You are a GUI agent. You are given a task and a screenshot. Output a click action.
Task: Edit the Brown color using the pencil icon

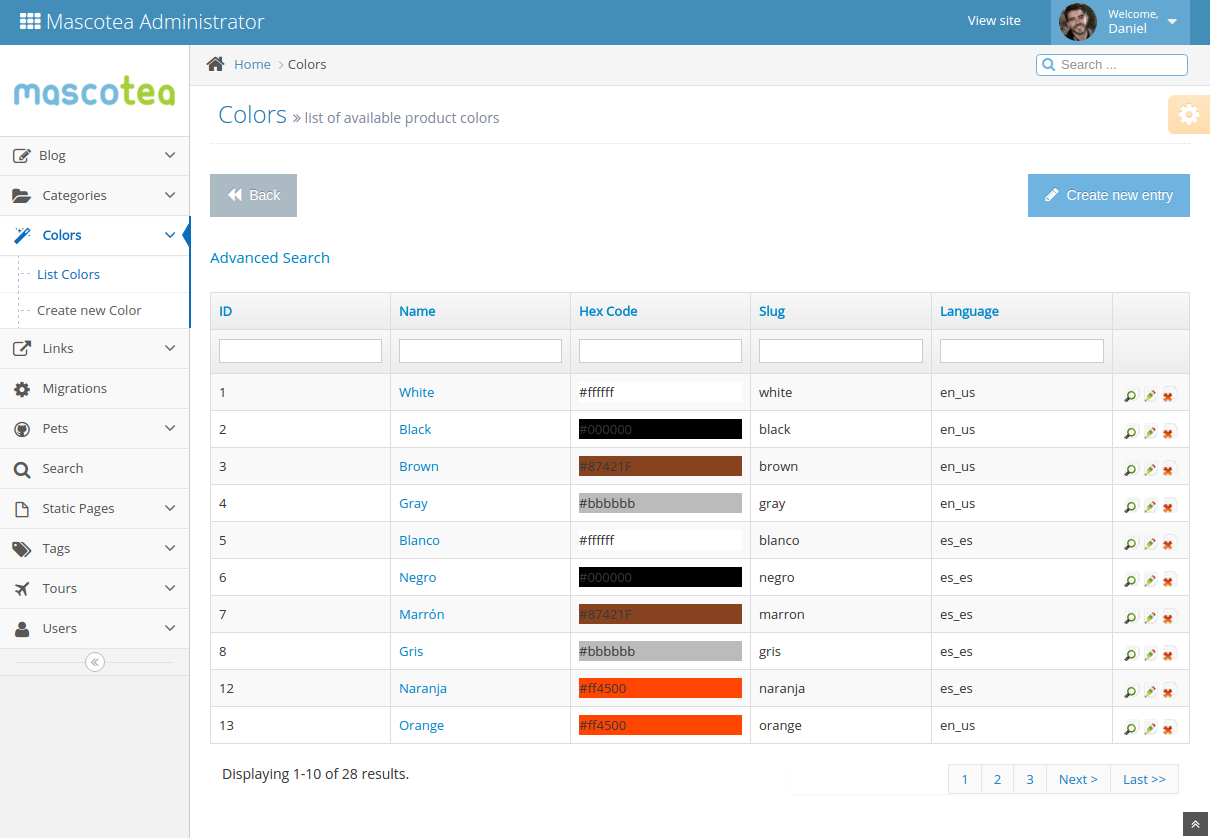coord(1149,469)
